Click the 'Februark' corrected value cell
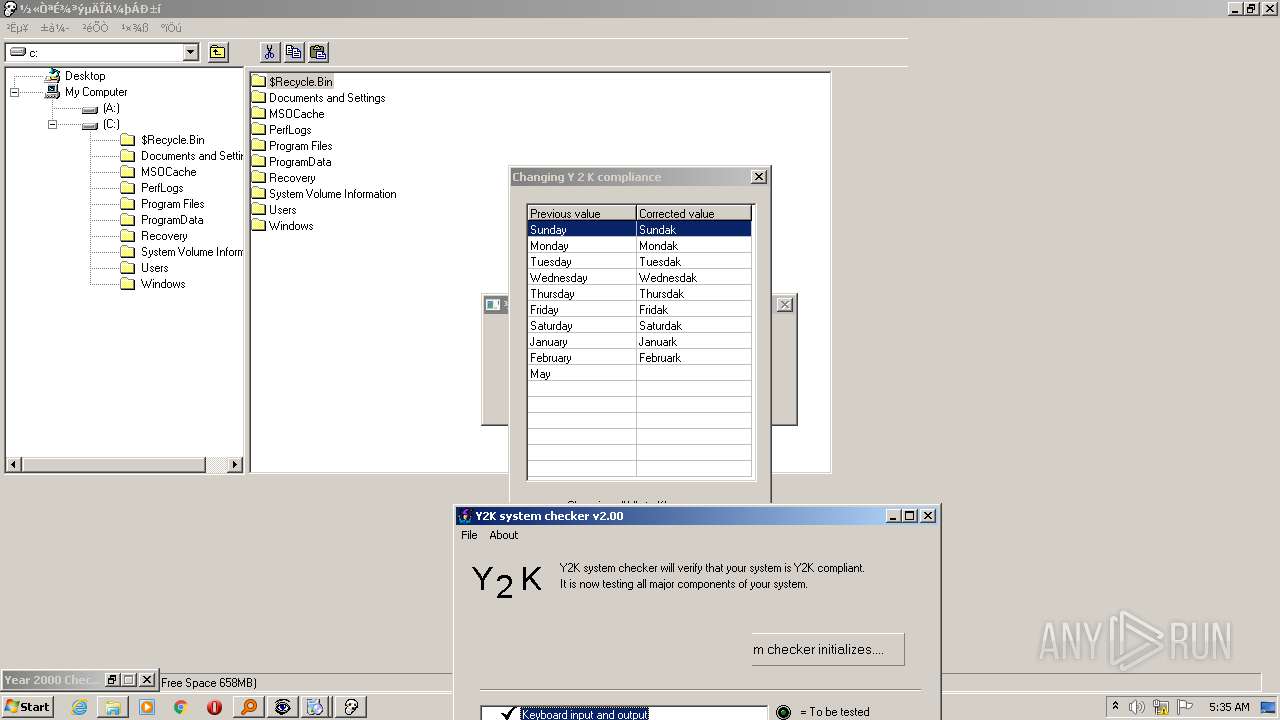Screen dimensions: 1280x720 click(x=694, y=357)
